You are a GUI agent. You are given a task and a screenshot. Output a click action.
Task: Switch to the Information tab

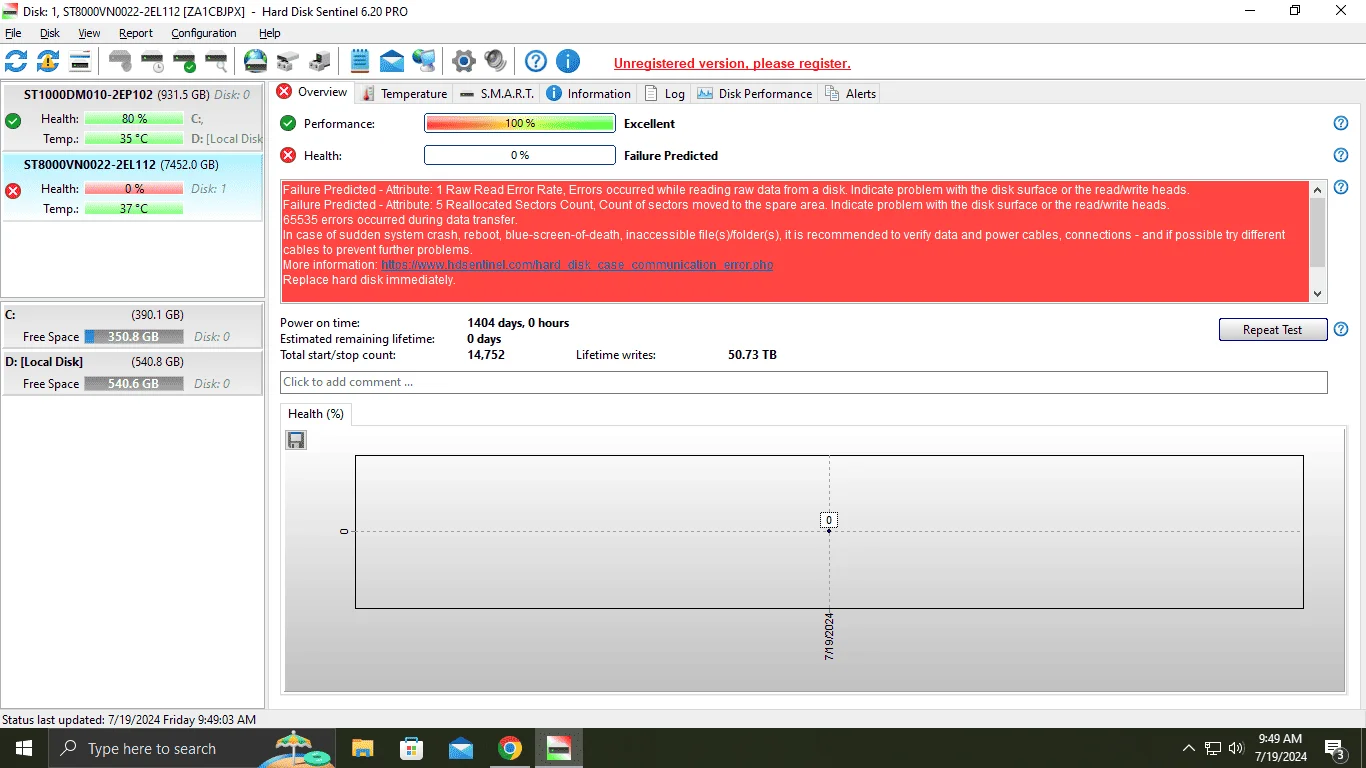point(589,93)
